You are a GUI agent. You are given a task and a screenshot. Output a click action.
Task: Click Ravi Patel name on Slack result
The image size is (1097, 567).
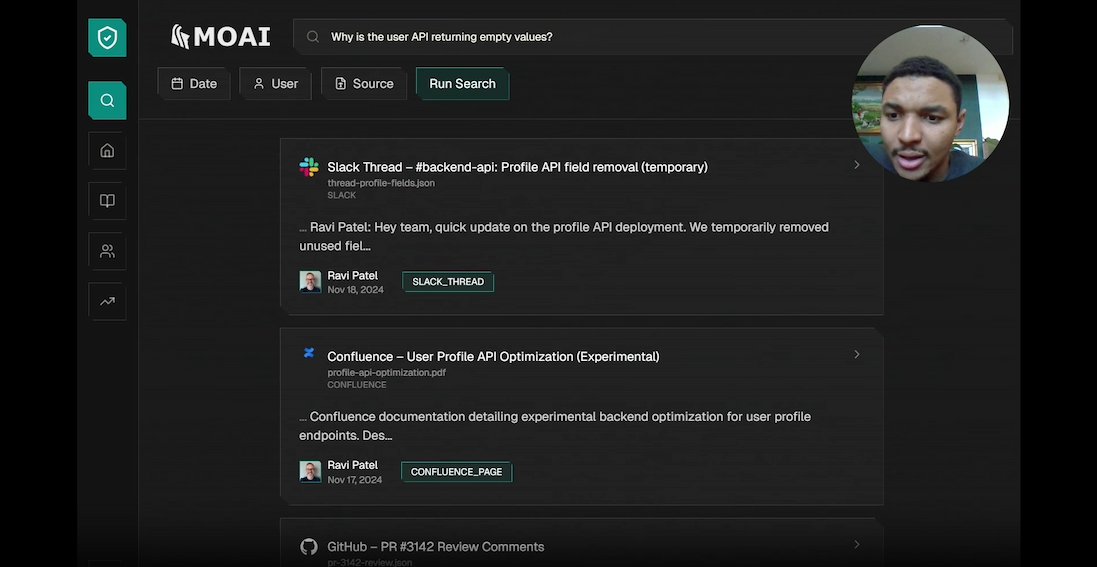pos(353,276)
